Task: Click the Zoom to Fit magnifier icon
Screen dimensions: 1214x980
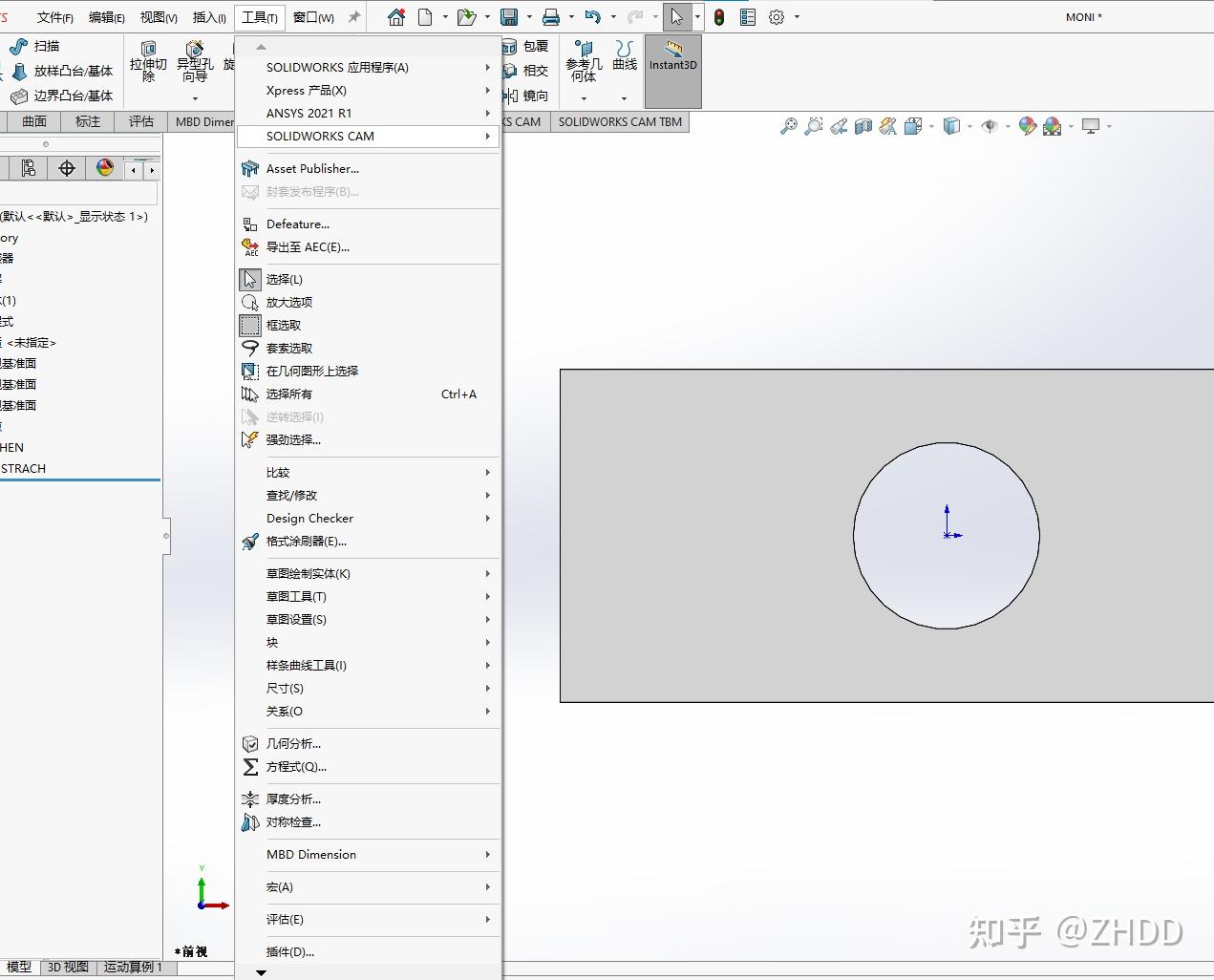Action: pos(788,126)
